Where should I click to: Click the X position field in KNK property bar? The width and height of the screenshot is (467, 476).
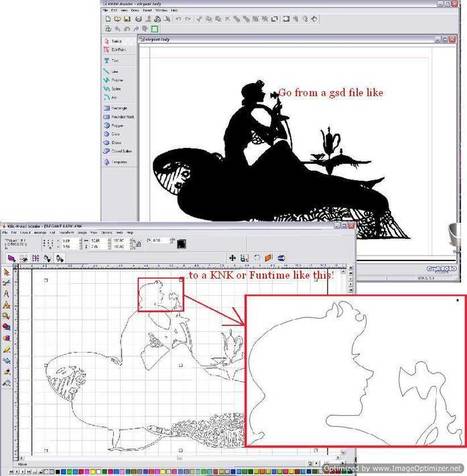coord(71,240)
